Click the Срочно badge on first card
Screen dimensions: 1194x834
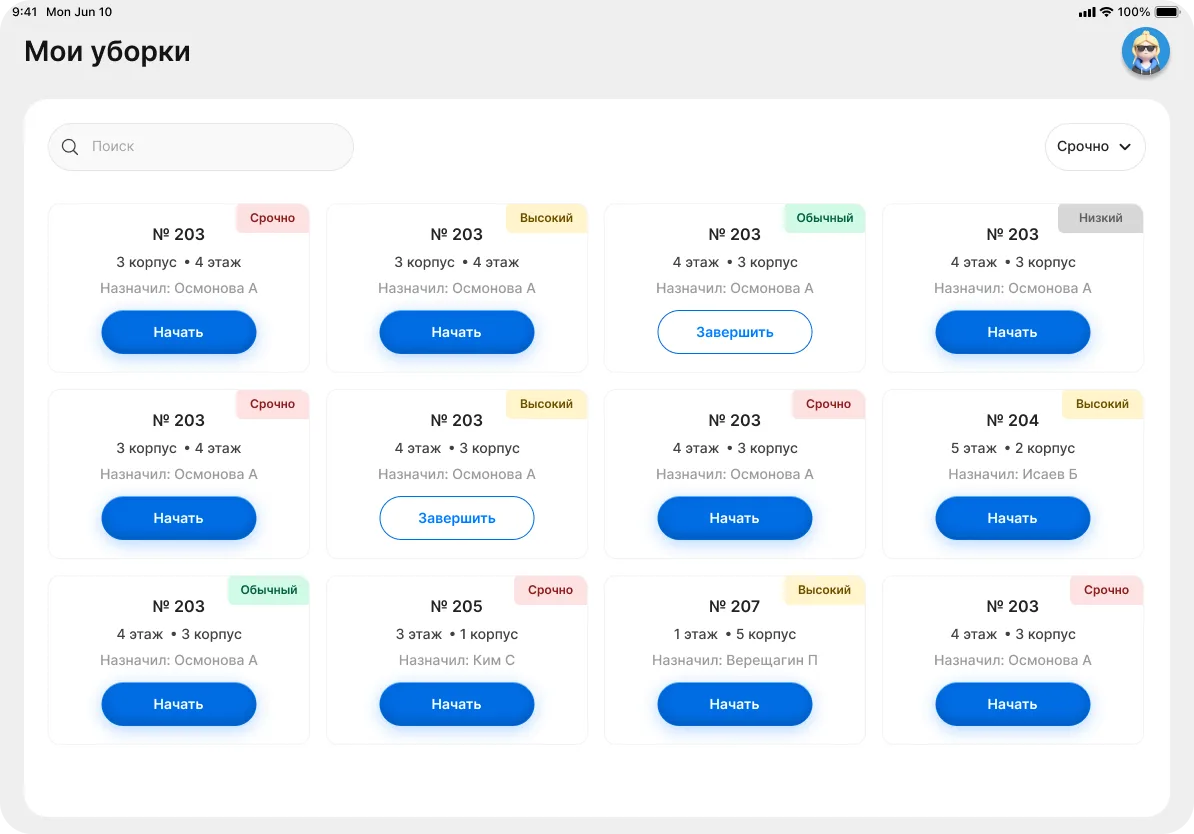coord(272,218)
